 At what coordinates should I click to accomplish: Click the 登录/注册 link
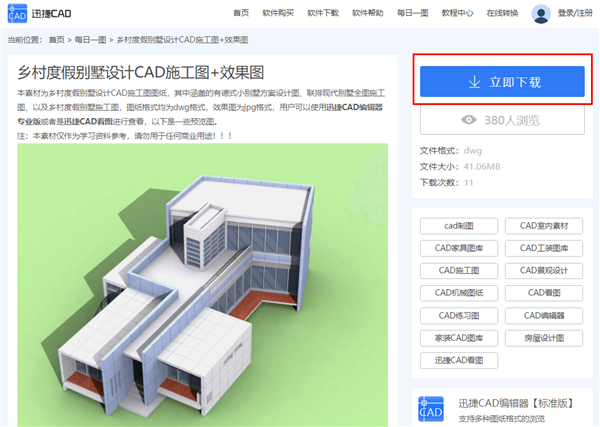click(575, 13)
